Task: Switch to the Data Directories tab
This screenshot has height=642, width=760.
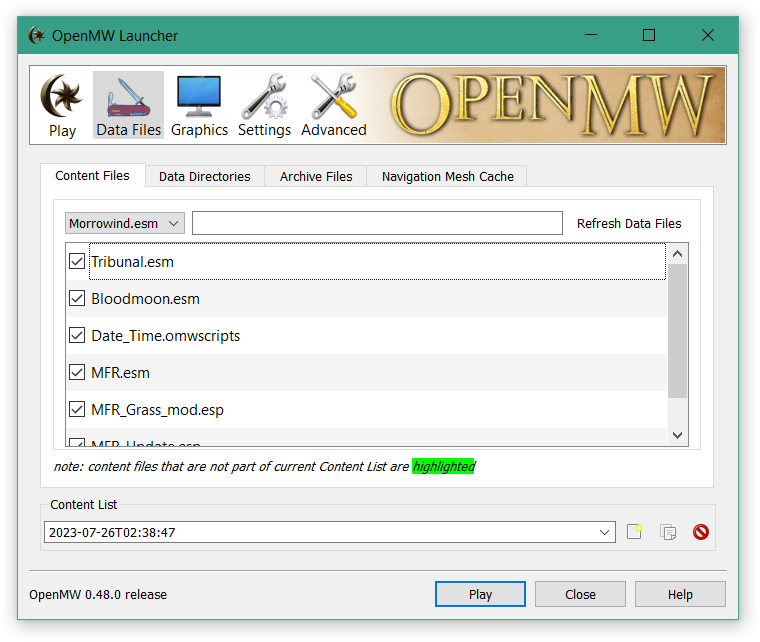Action: (x=204, y=177)
